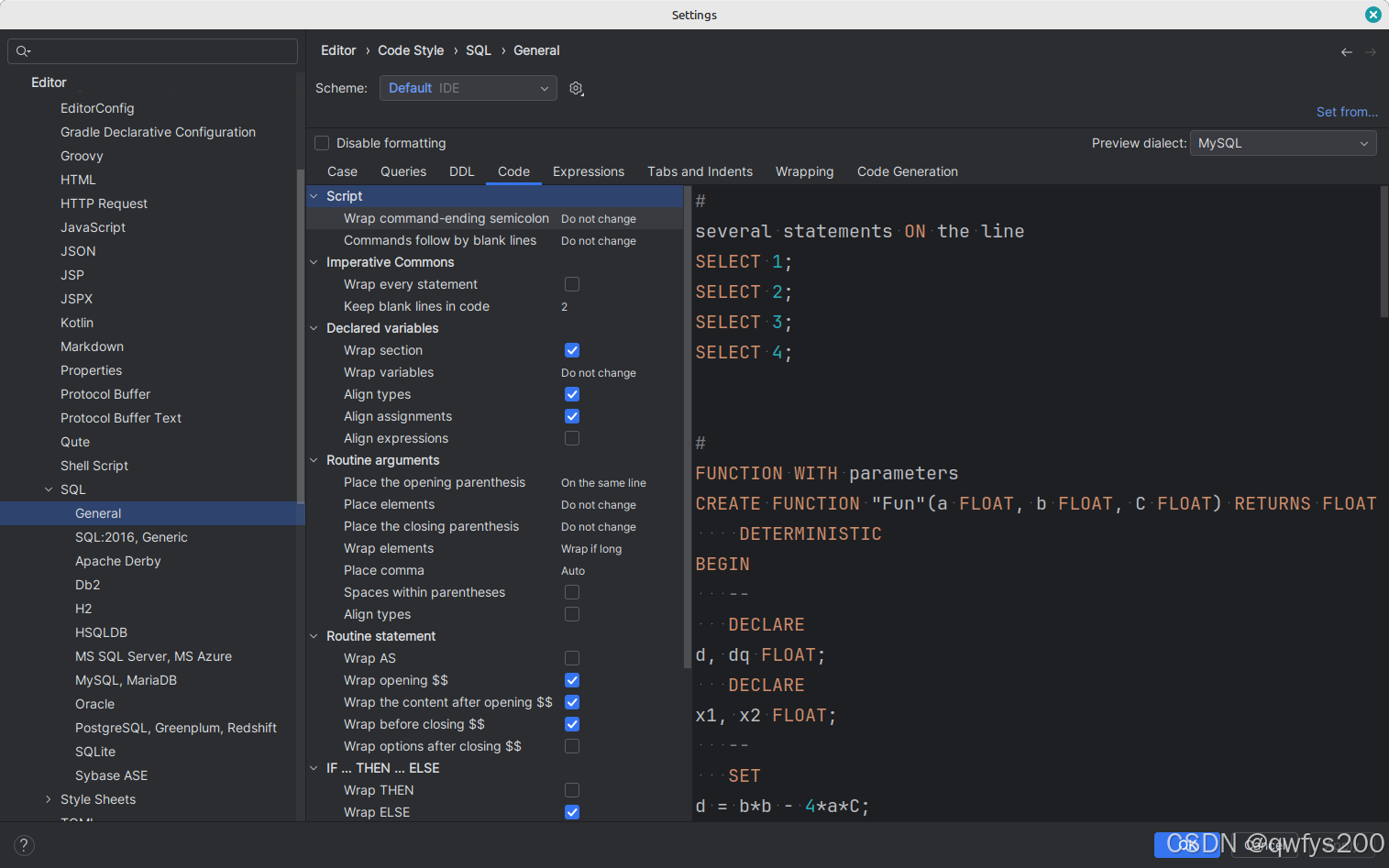Select Apache Derby in the tree
1389x868 pixels.
[x=117, y=561]
